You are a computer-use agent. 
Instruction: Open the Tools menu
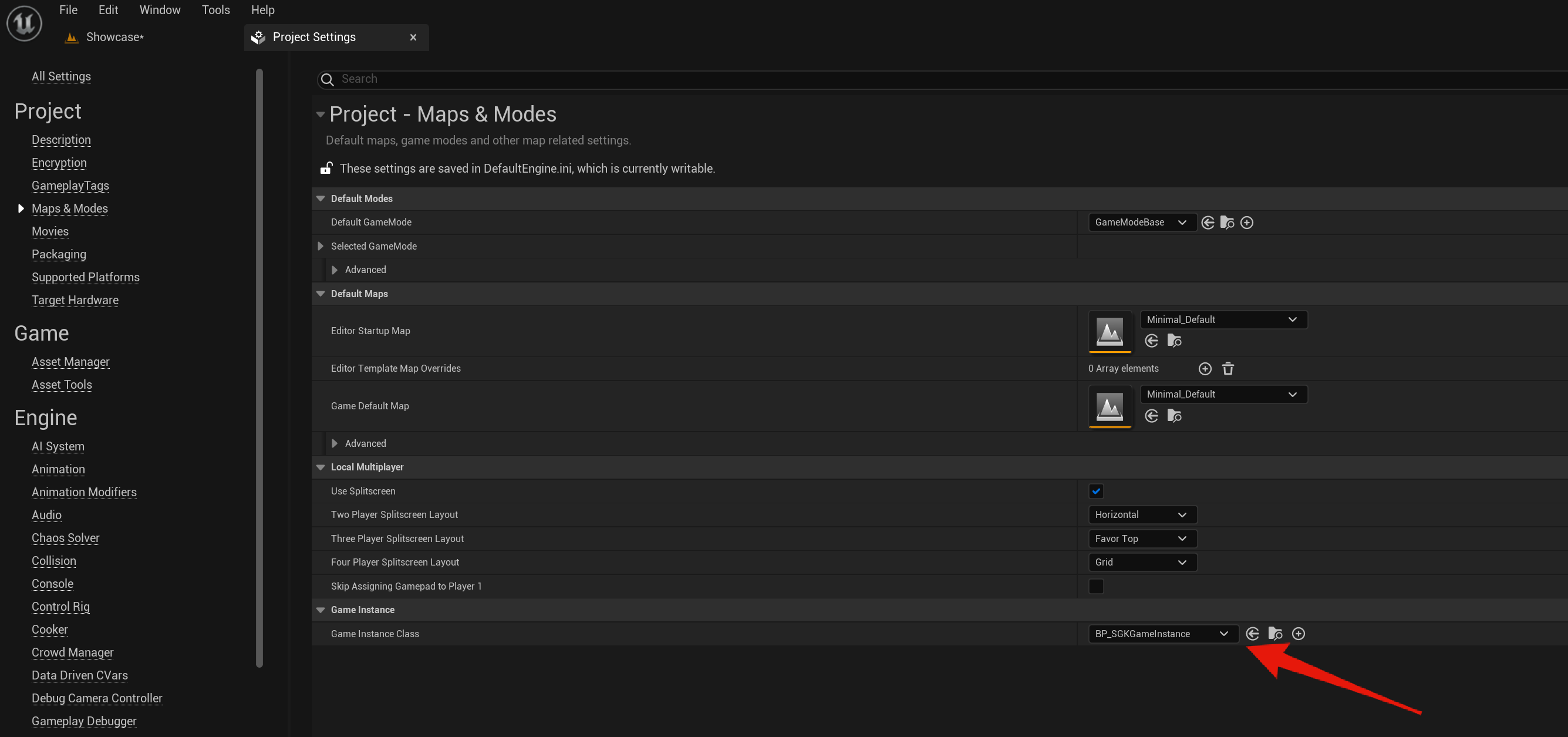[215, 10]
